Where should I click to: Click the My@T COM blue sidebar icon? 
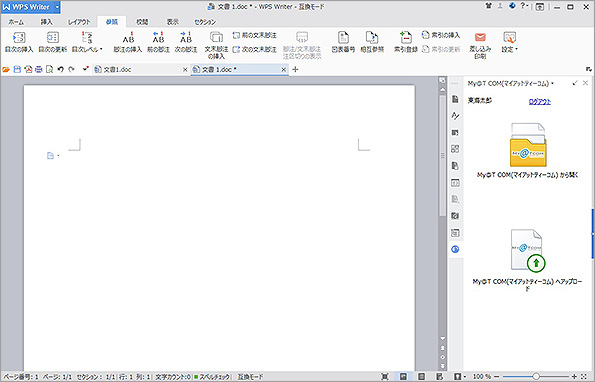[455, 249]
